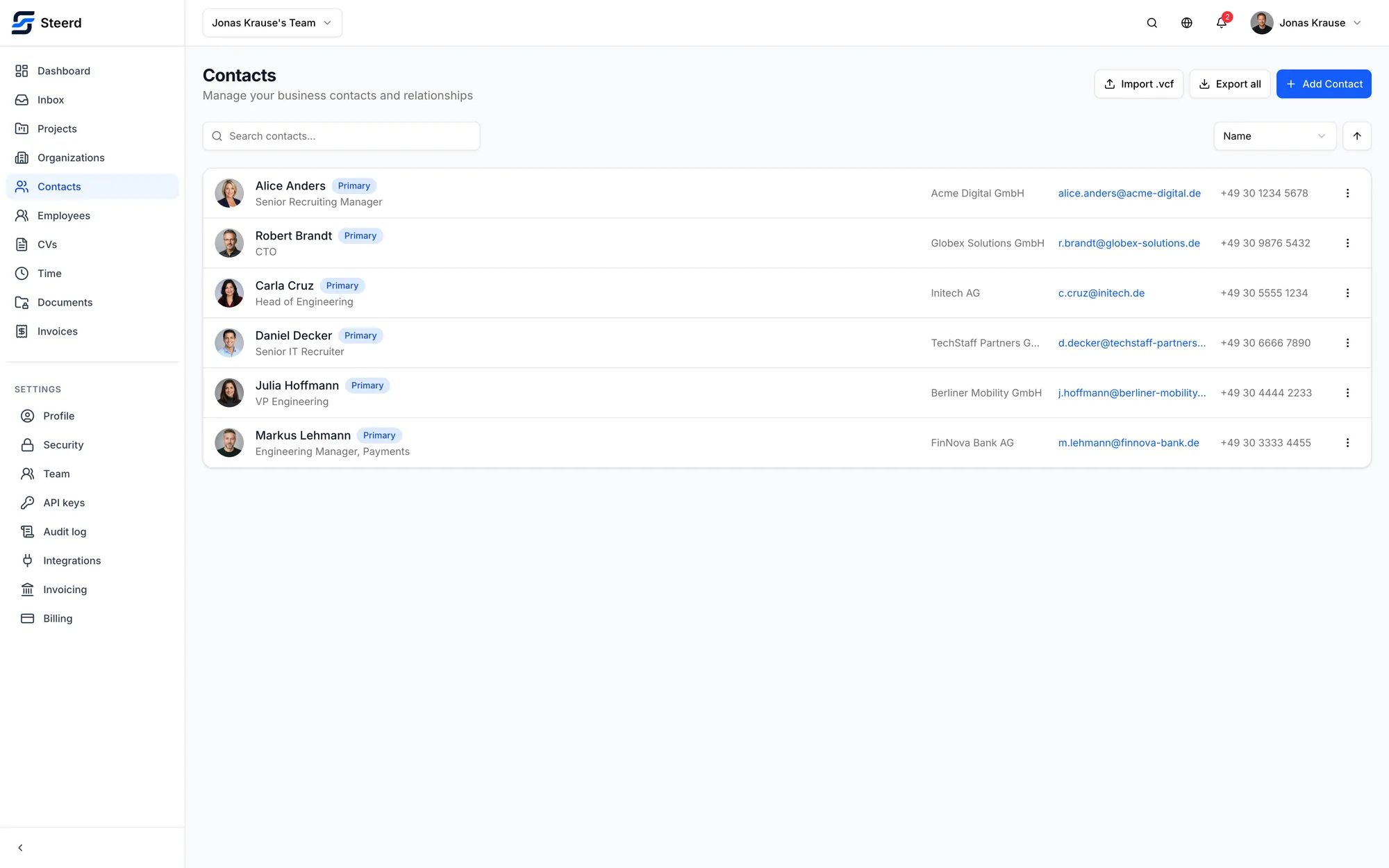This screenshot has width=1389, height=868.
Task: Click Alice Anders' avatar photo
Action: 229,193
